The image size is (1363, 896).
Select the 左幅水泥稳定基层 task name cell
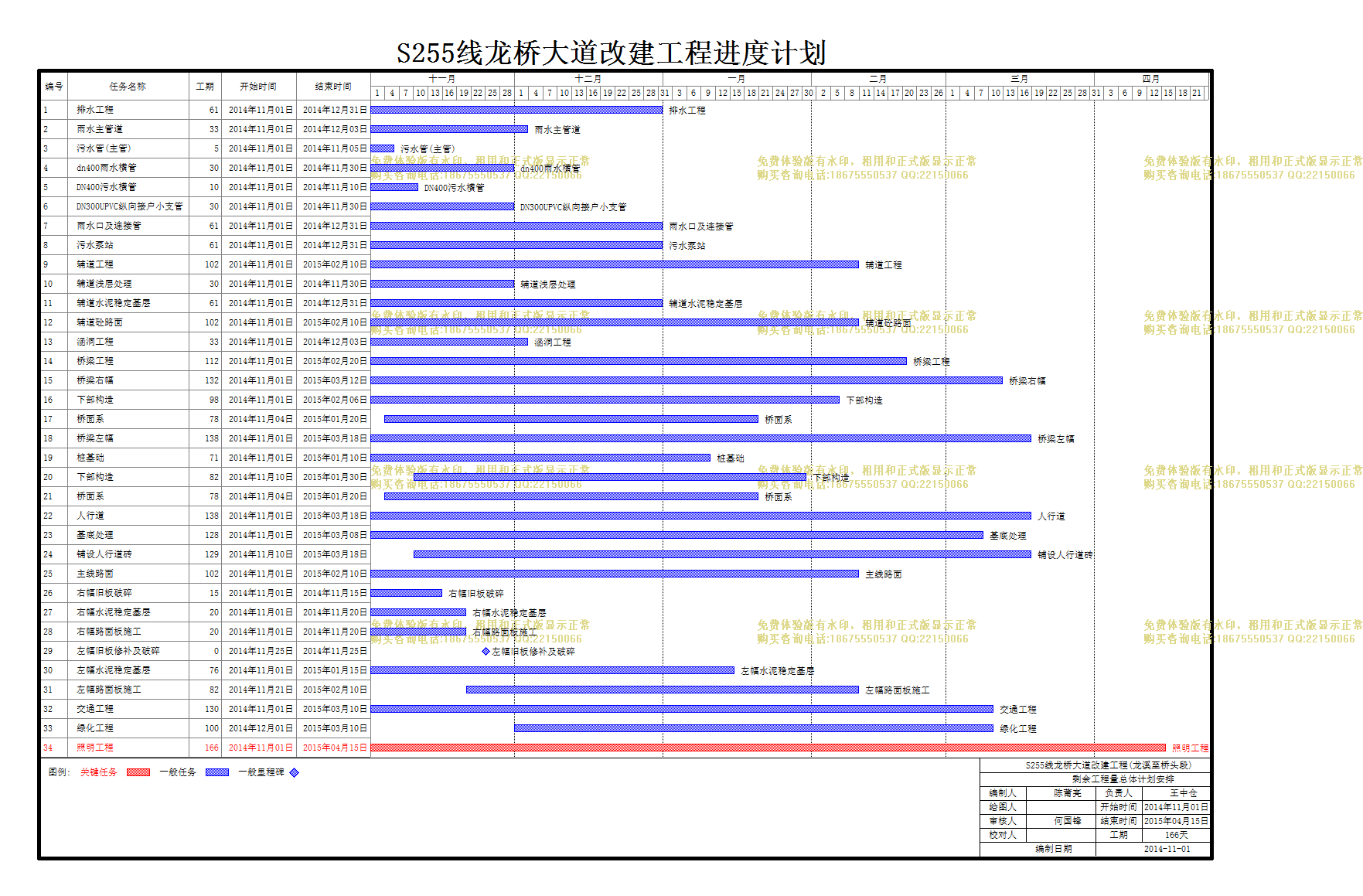pyautogui.click(x=128, y=670)
